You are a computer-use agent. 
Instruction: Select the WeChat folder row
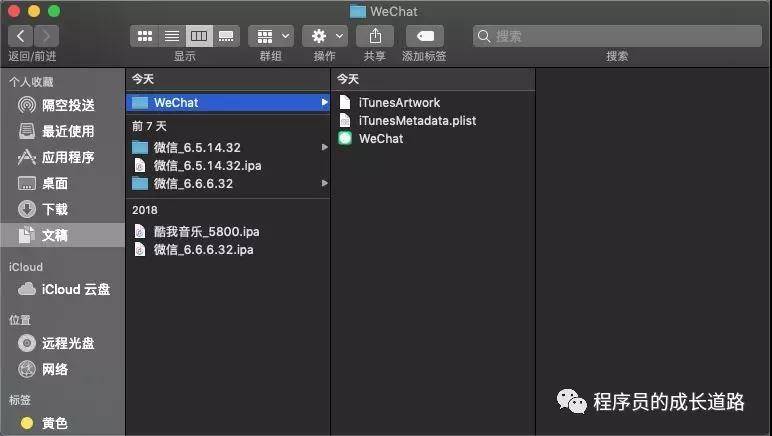coord(228,102)
